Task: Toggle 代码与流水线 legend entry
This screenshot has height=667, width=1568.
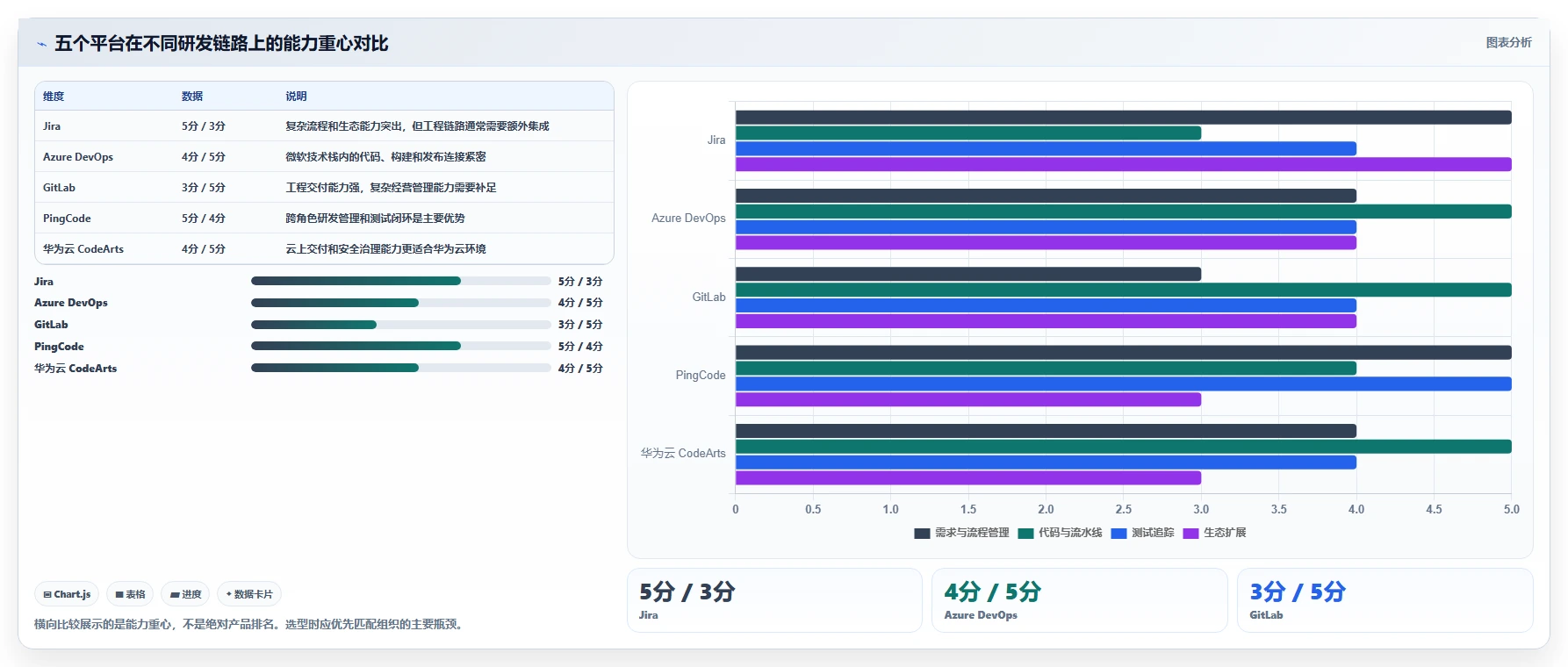Action: pyautogui.click(x=1060, y=533)
